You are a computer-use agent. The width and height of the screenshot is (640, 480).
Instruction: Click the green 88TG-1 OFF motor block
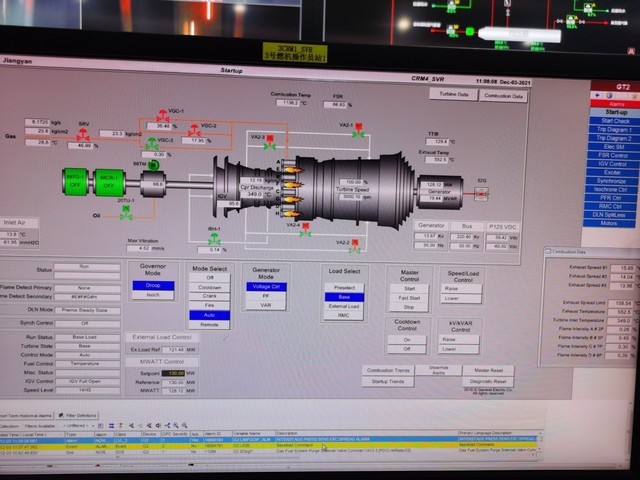click(x=75, y=182)
